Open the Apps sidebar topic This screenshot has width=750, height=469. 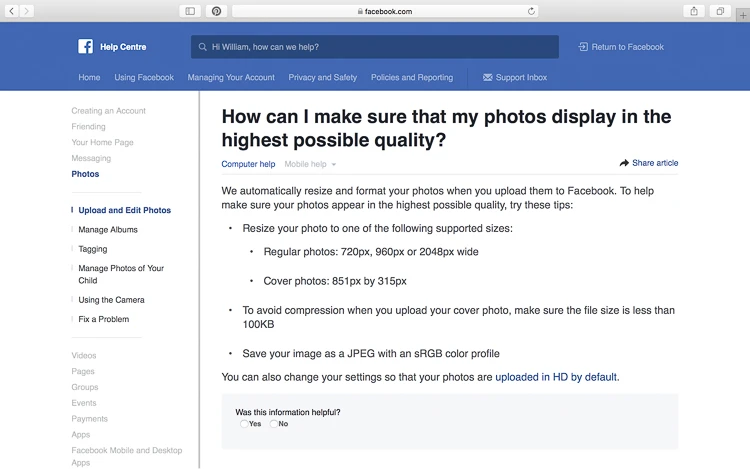(x=80, y=435)
